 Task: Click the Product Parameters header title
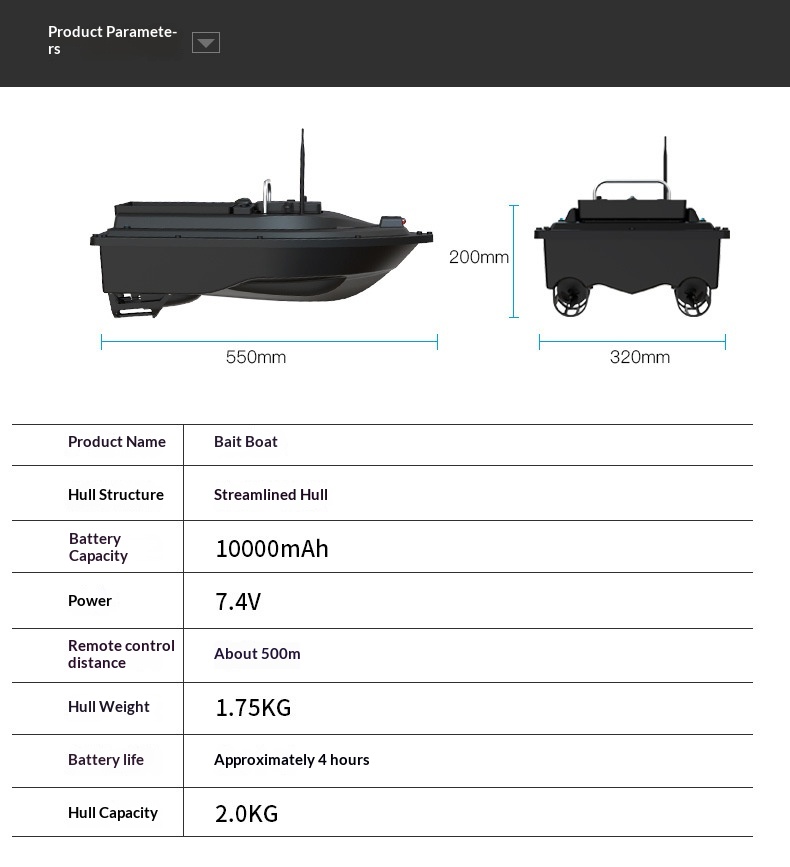(112, 40)
